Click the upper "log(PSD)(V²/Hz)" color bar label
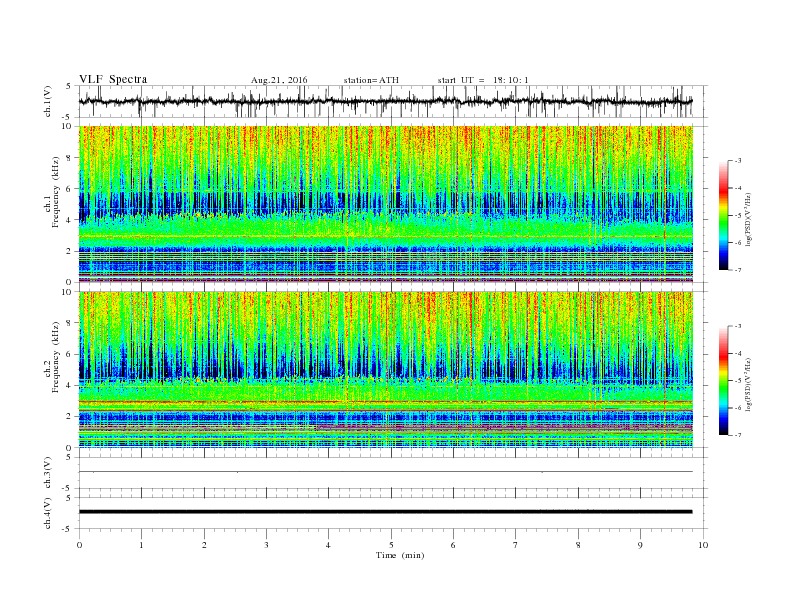 coord(750,219)
